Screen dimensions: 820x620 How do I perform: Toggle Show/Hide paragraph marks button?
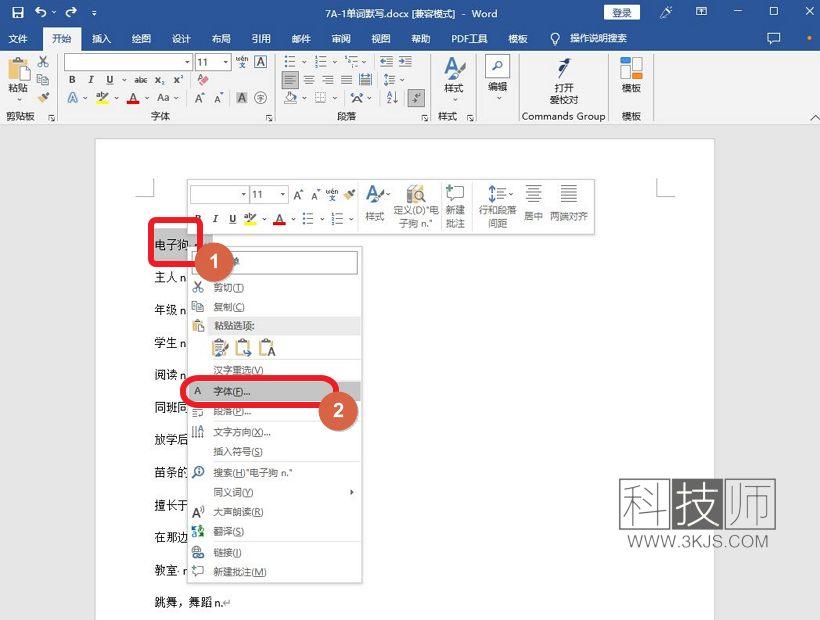(416, 98)
